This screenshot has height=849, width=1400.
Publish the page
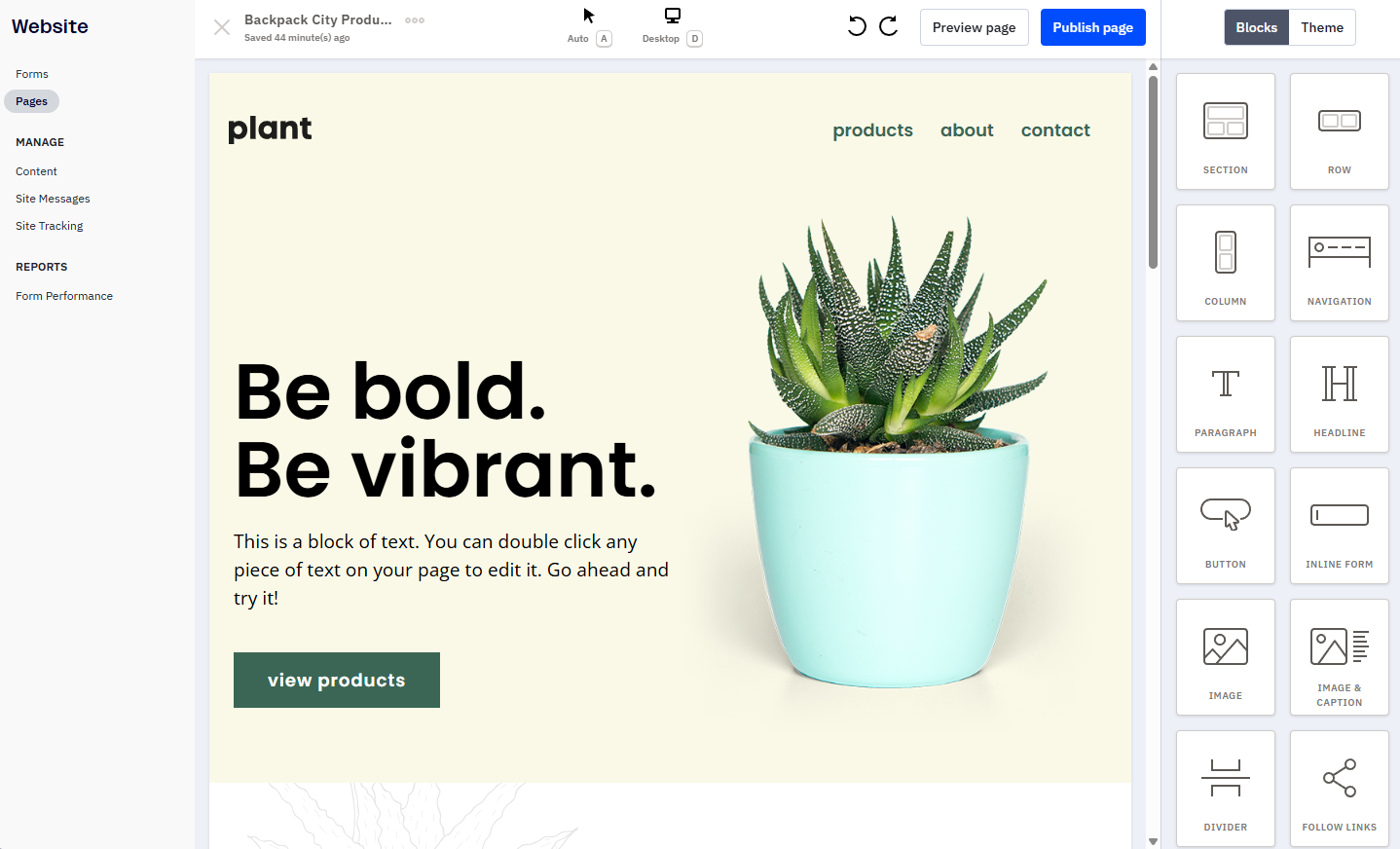(1092, 26)
